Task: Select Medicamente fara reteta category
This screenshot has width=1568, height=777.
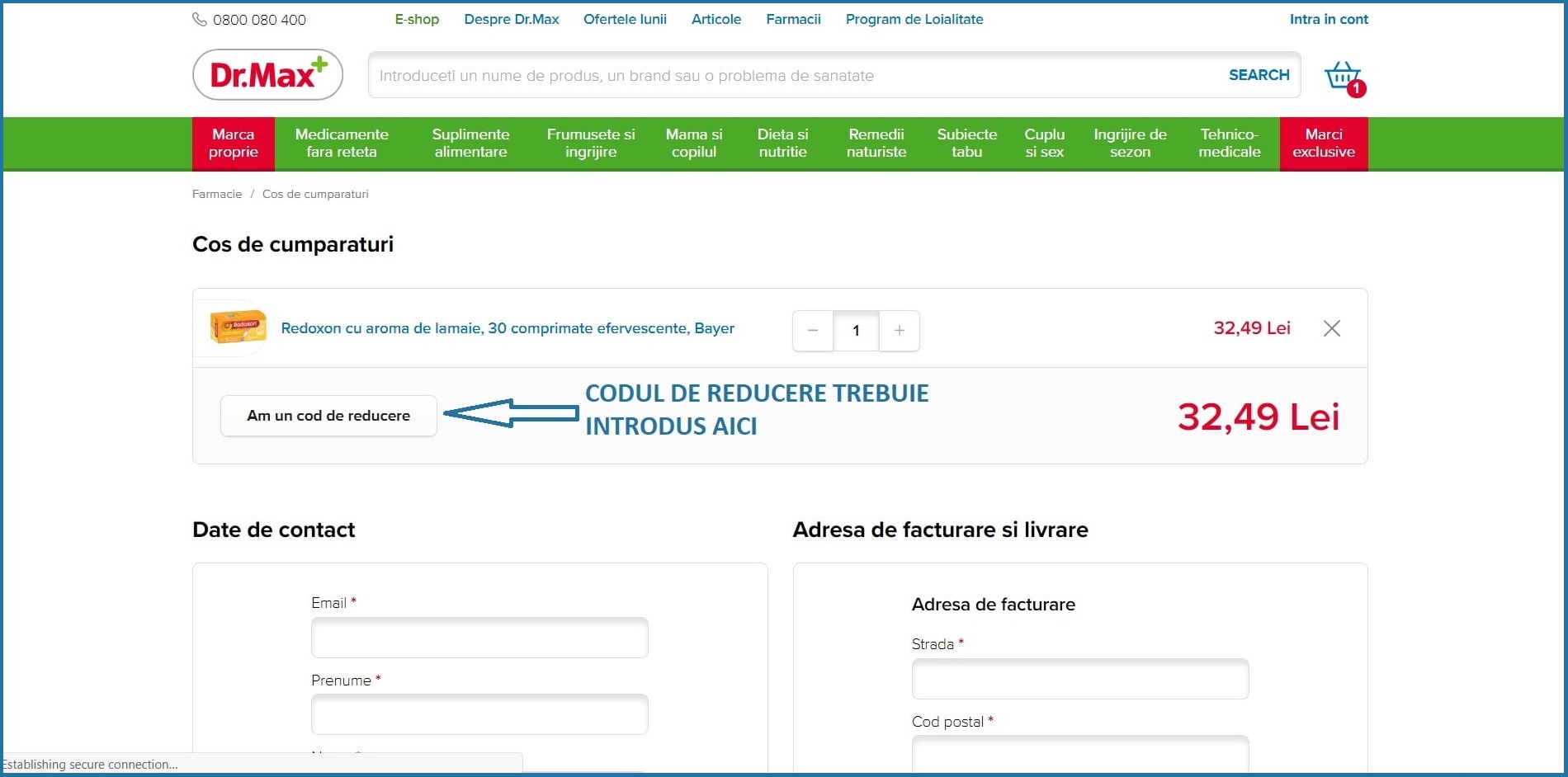Action: 342,144
